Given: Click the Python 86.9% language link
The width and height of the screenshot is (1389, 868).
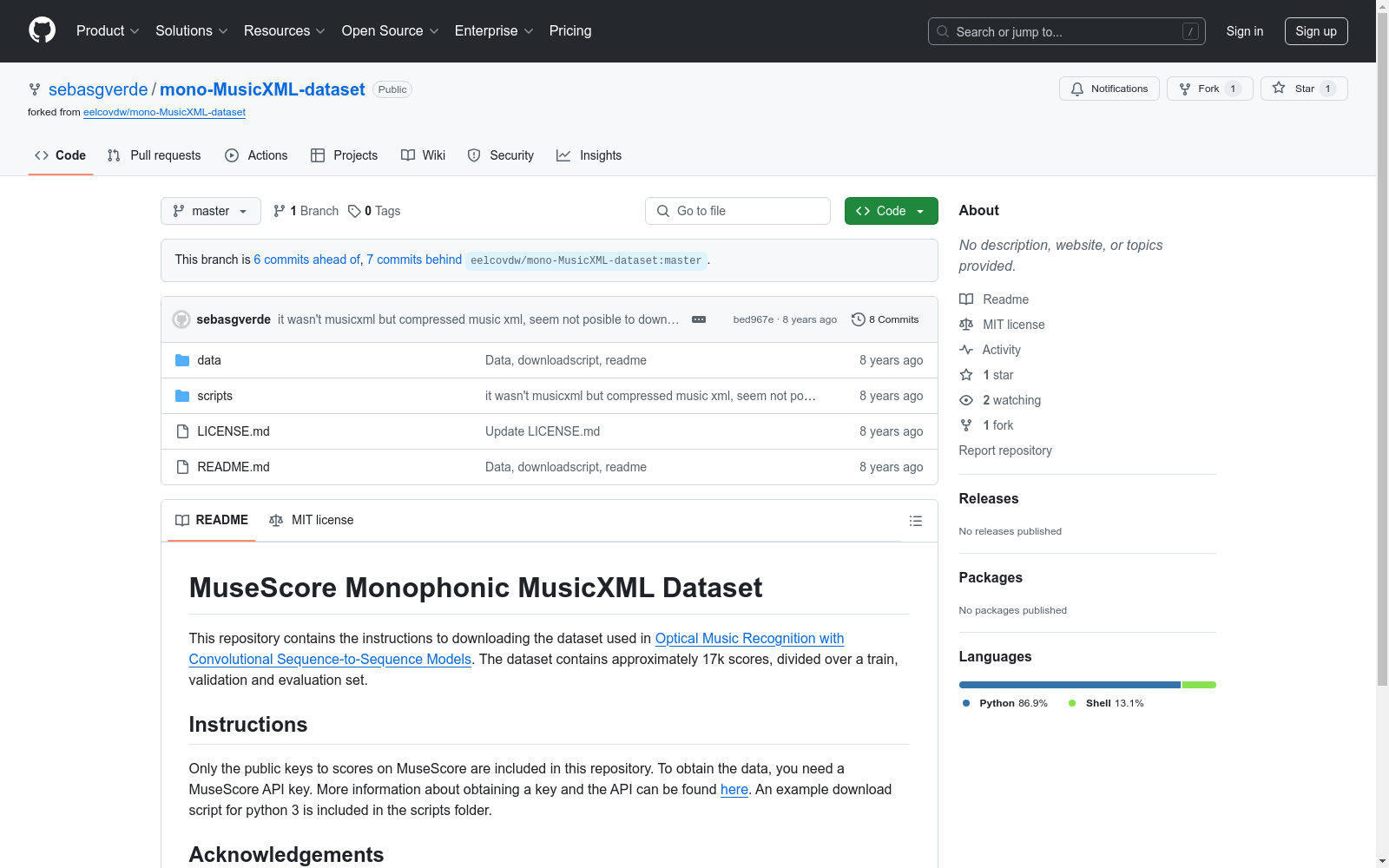Looking at the screenshot, I should [x=1005, y=703].
